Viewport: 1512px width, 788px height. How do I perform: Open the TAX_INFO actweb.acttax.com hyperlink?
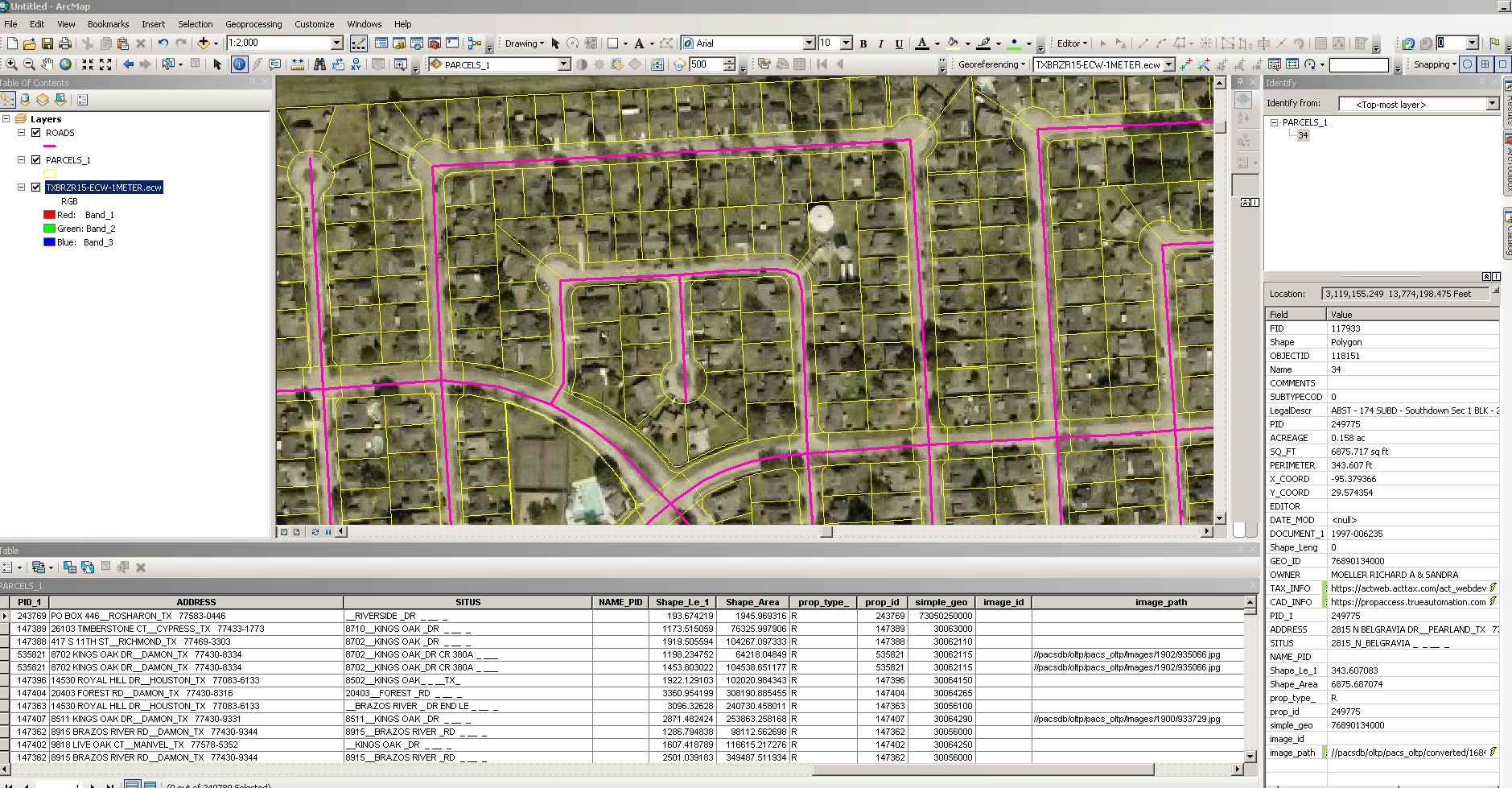[x=1408, y=588]
